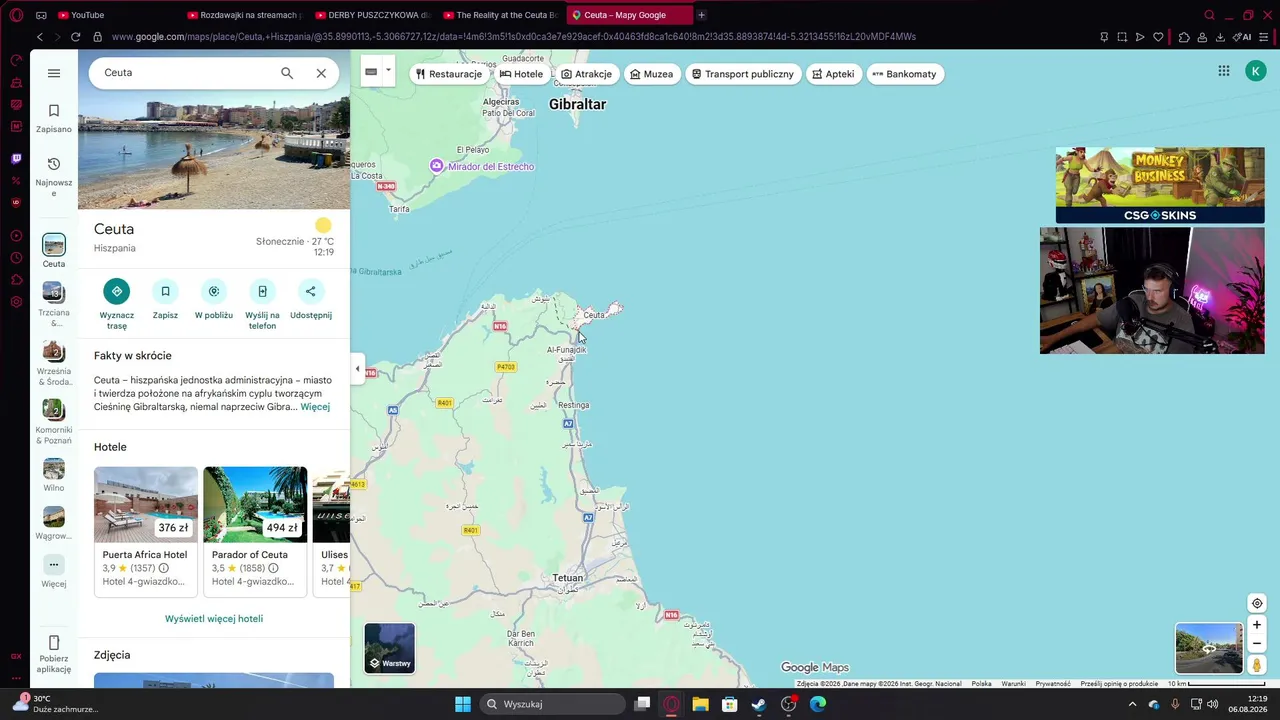The image size is (1280, 720).
Task: Open the Zapisano saved places icon
Action: (54, 111)
